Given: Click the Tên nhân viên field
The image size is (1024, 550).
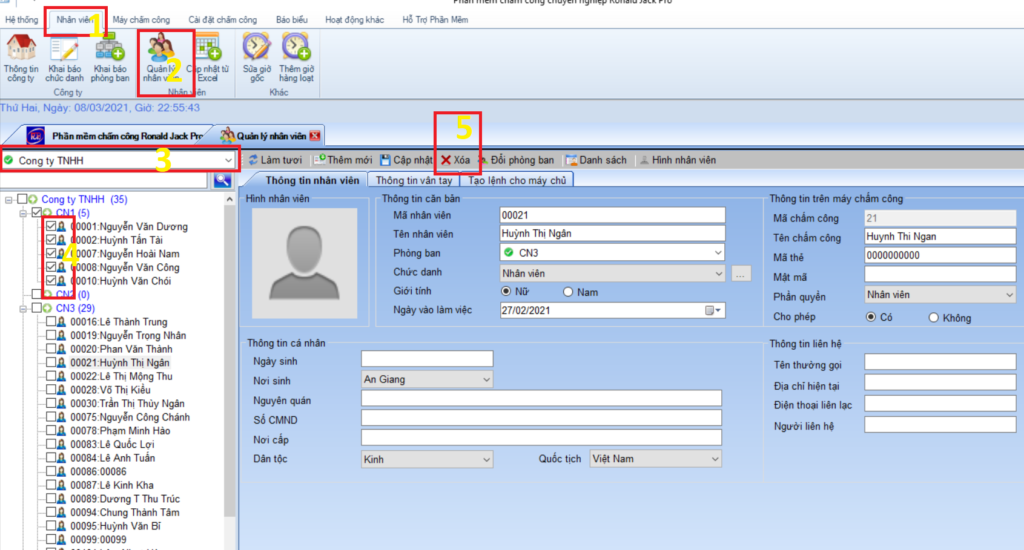Looking at the screenshot, I should coord(612,234).
